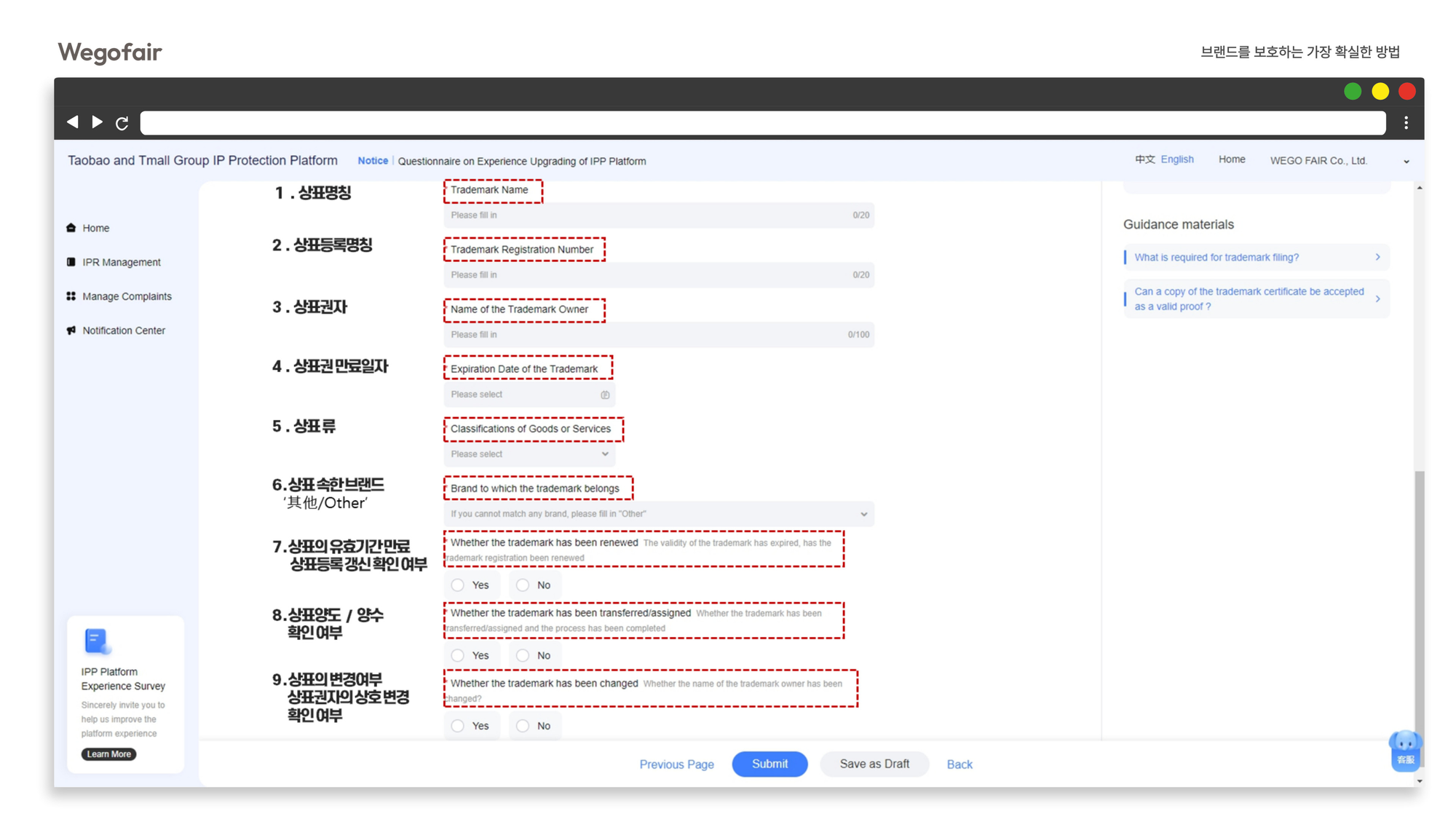
Task: Click the blue Submit button
Action: (x=769, y=764)
